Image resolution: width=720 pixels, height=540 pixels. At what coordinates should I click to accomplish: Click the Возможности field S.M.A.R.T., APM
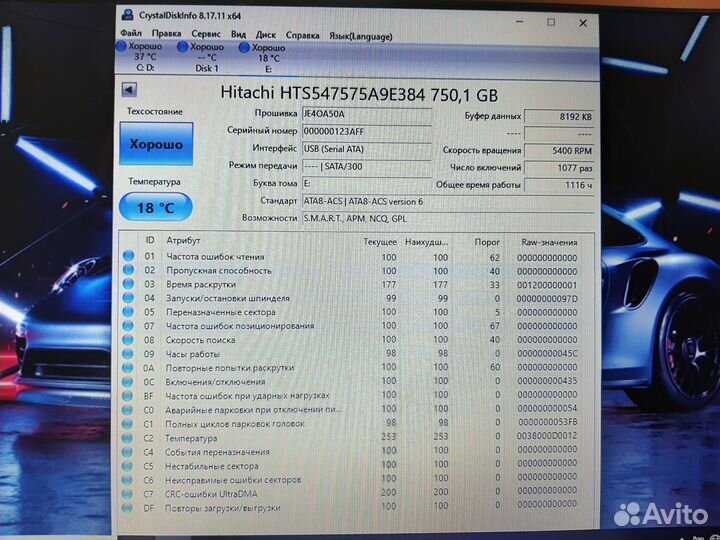(448, 219)
